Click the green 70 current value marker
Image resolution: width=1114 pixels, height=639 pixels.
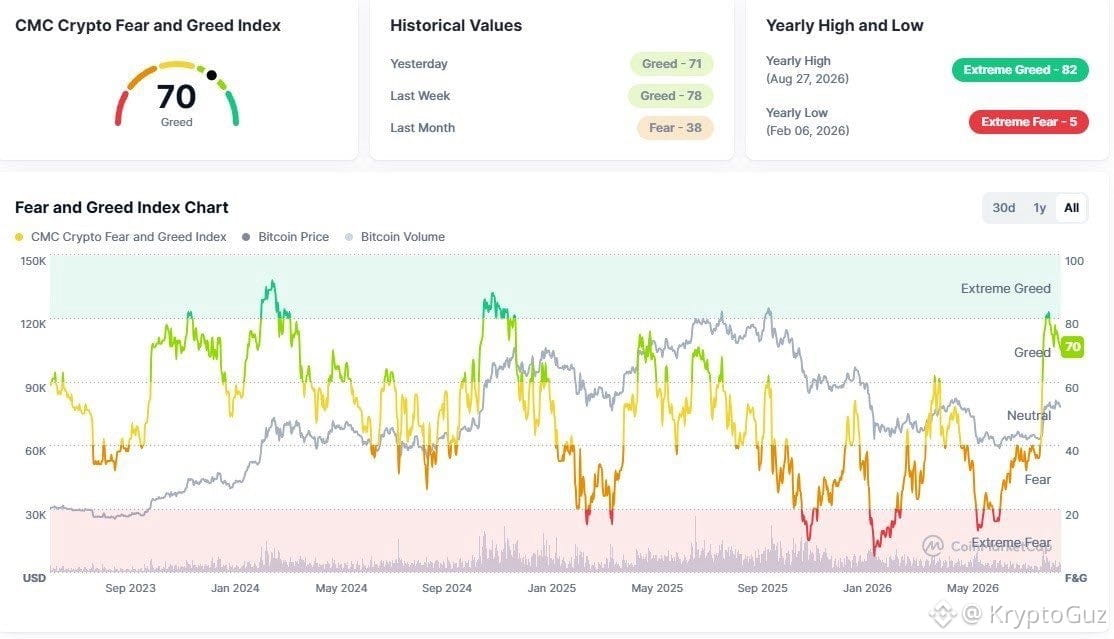coord(1072,347)
